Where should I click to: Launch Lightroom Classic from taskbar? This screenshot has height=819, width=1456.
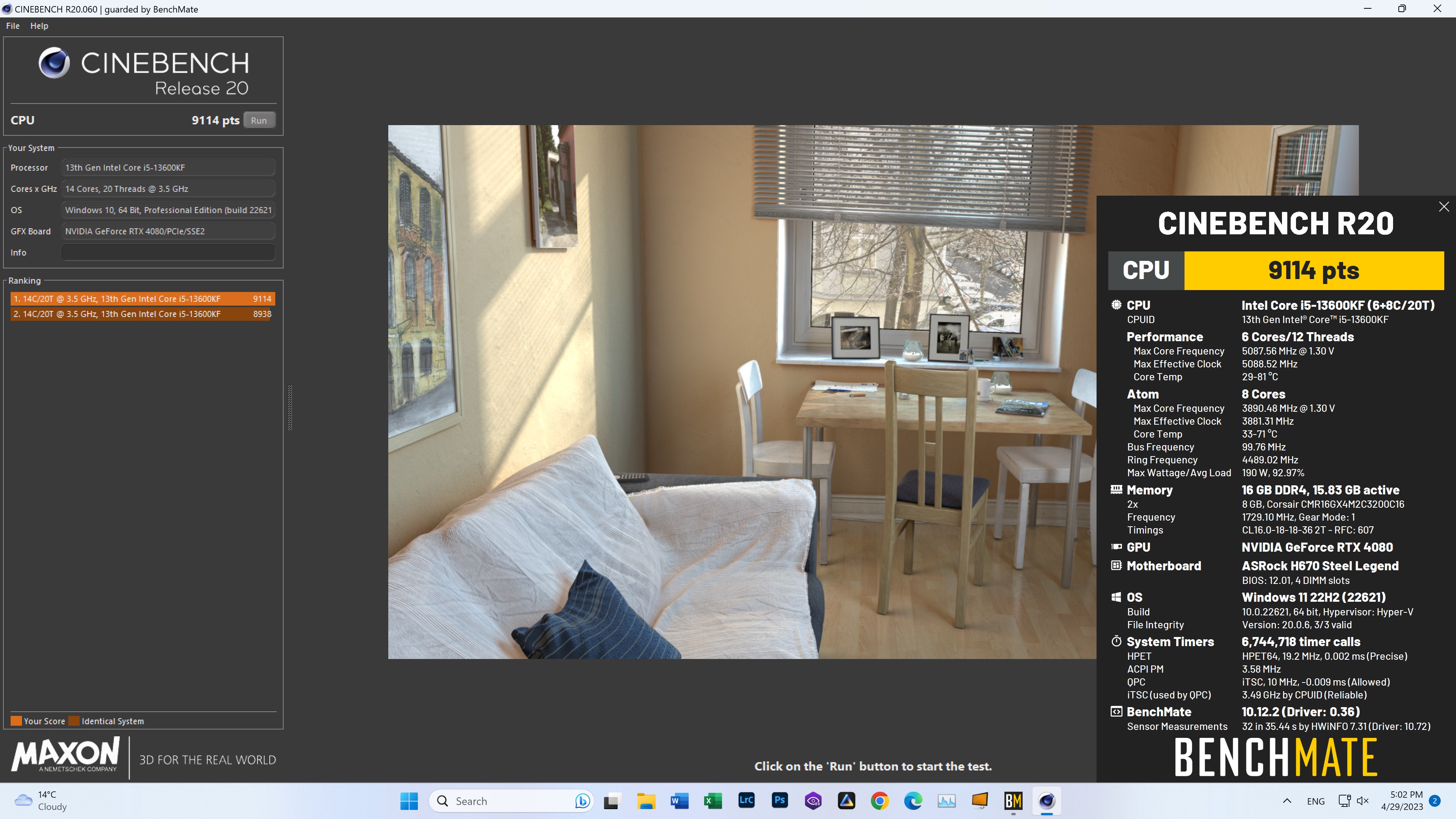click(x=746, y=801)
